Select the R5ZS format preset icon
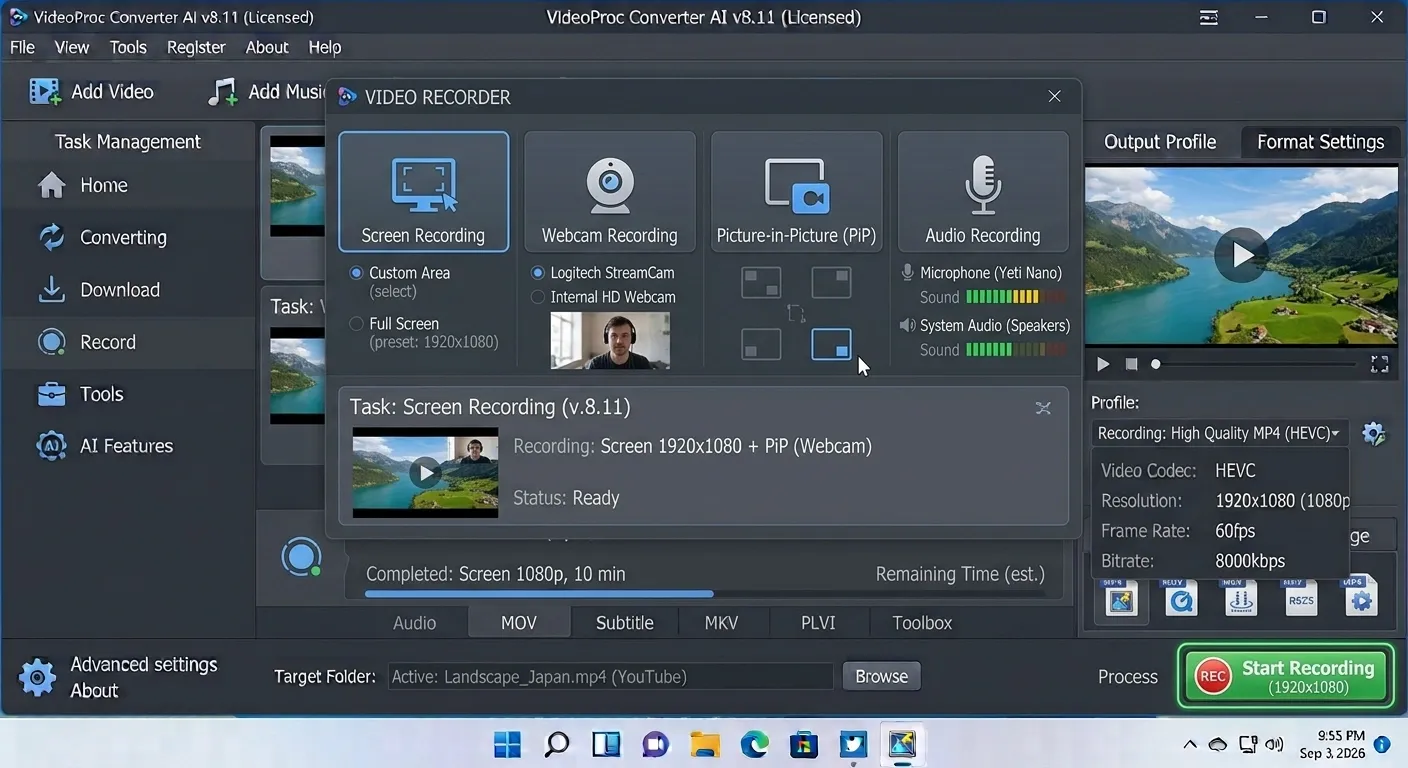Screen dimensions: 1408x768 [1301, 598]
